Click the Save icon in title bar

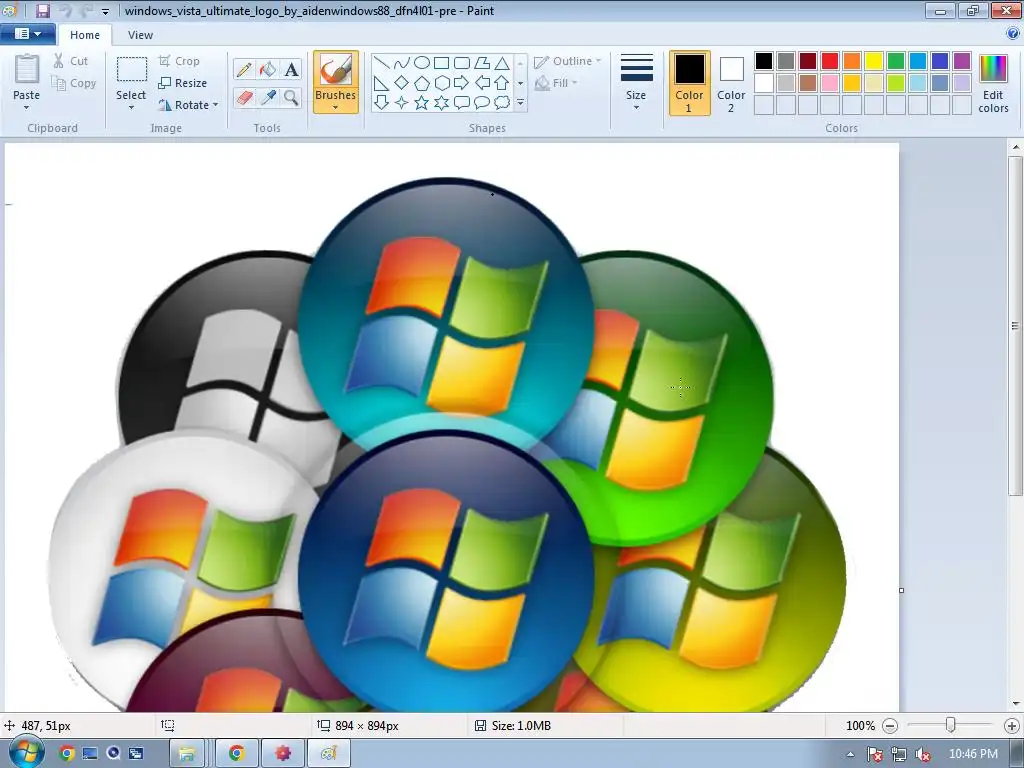[42, 10]
